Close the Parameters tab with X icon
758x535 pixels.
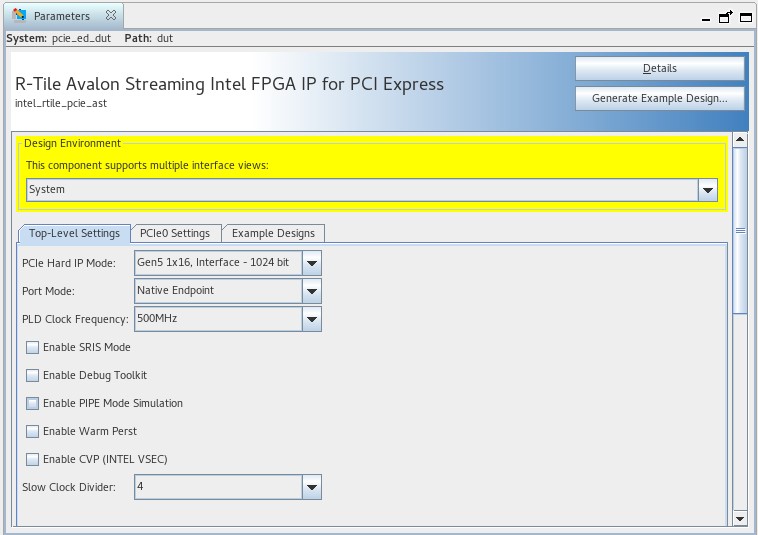pyautogui.click(x=111, y=16)
